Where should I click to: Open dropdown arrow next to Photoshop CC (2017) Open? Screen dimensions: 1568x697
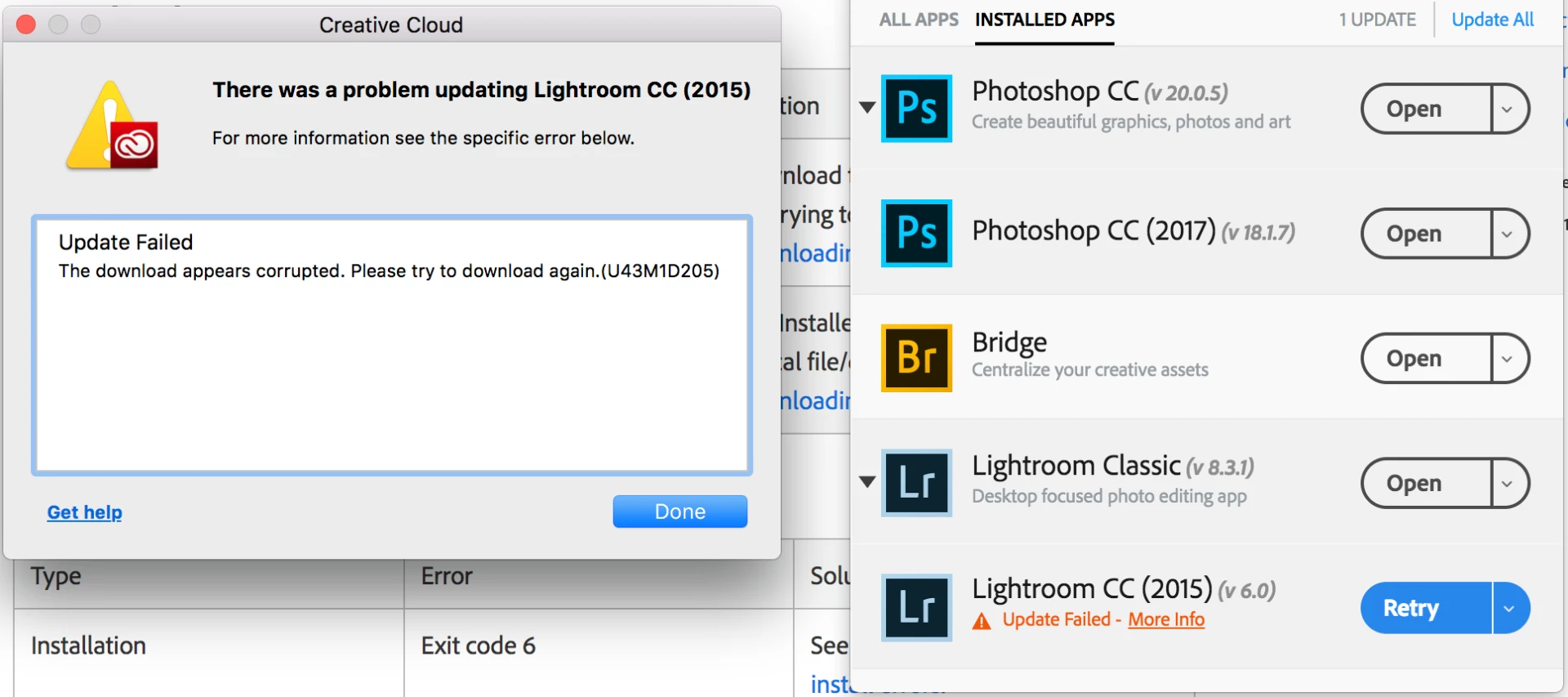coord(1509,234)
